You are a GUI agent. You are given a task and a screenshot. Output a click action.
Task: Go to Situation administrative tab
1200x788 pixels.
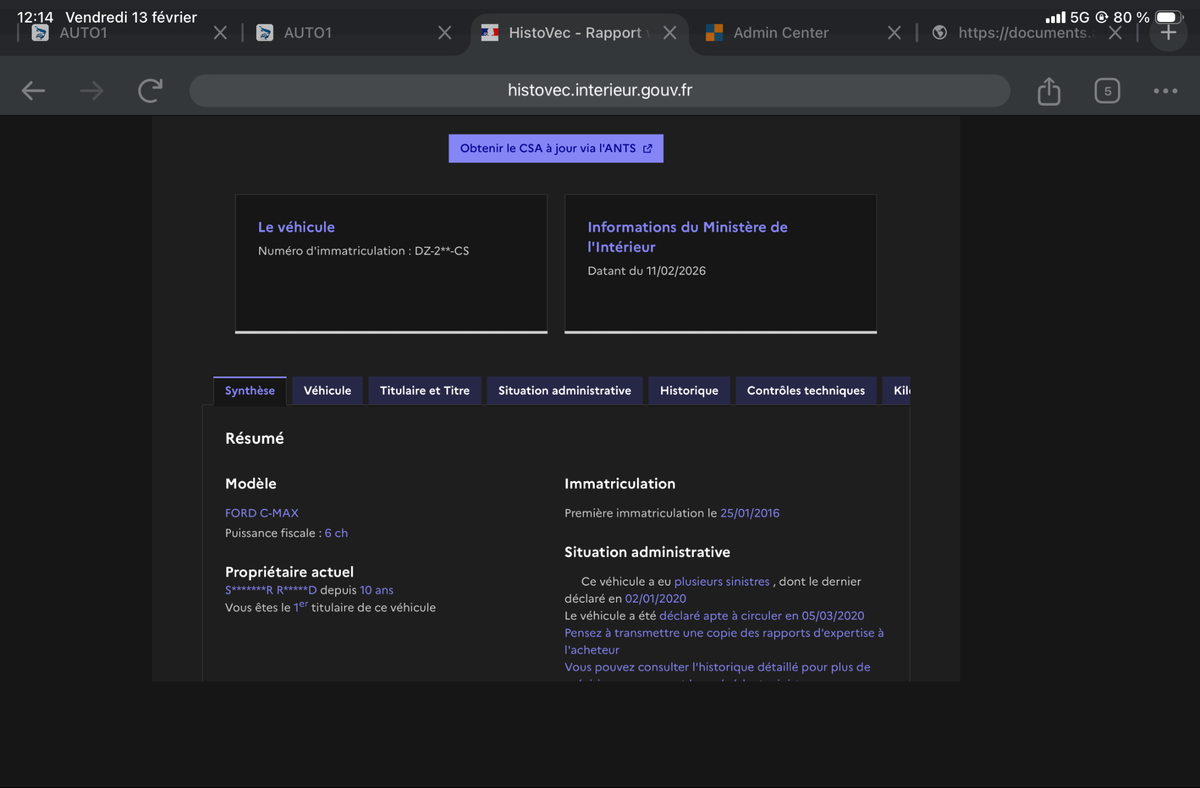click(x=564, y=391)
